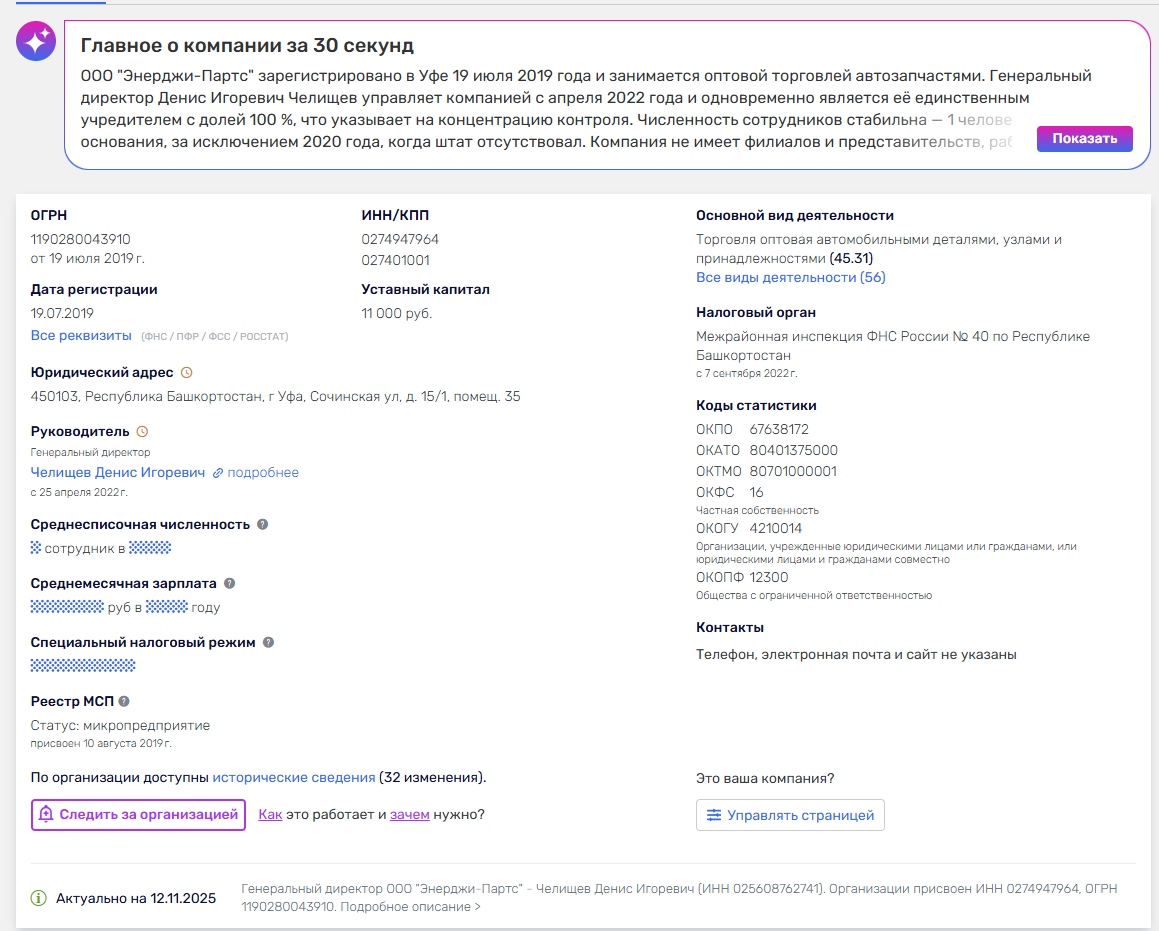
Task: Open the Все реквизиты link
Action: click(x=81, y=335)
